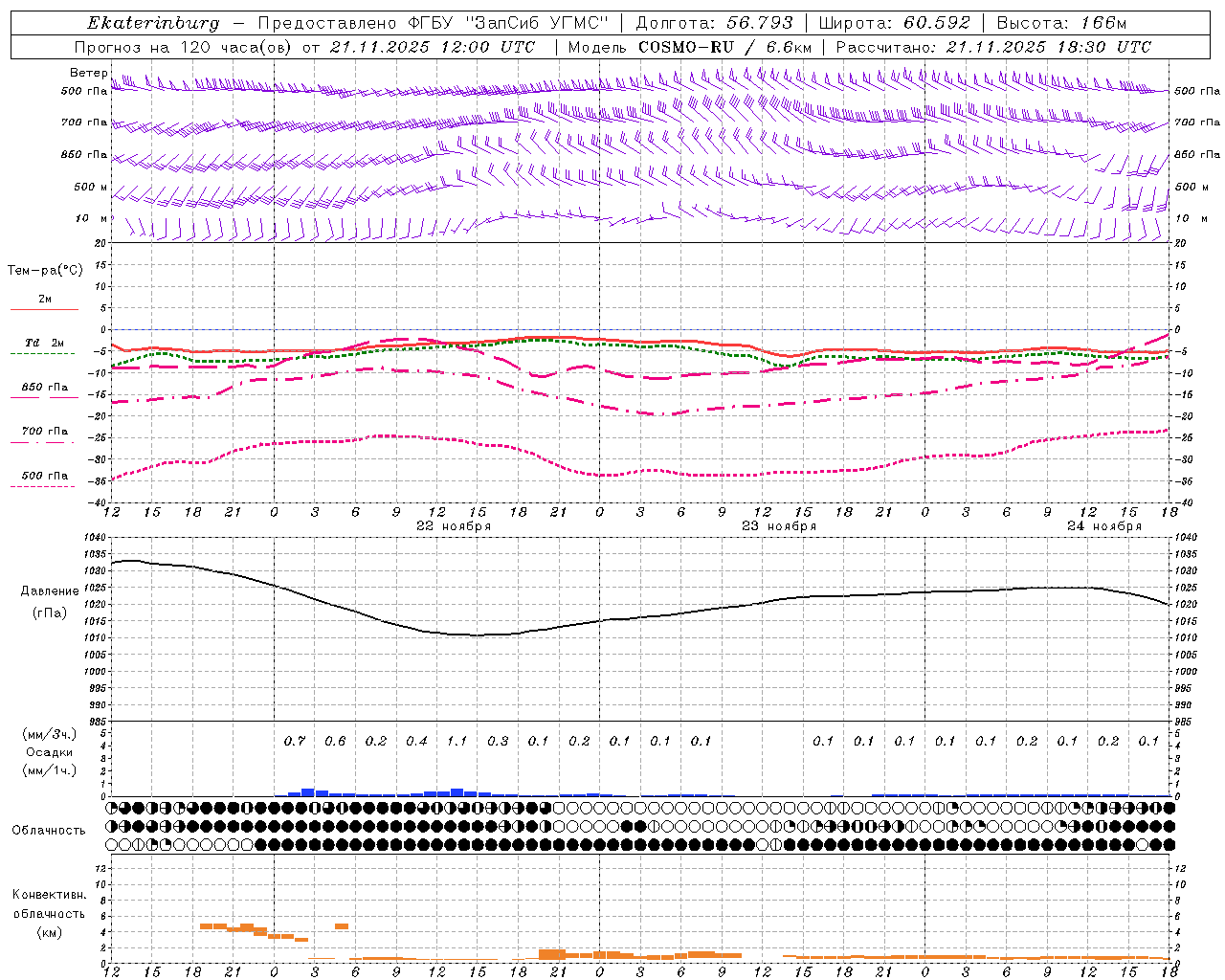This screenshot has width=1225, height=980.
Task: Click the 1.1 precipitation value
Action: pyautogui.click(x=457, y=741)
